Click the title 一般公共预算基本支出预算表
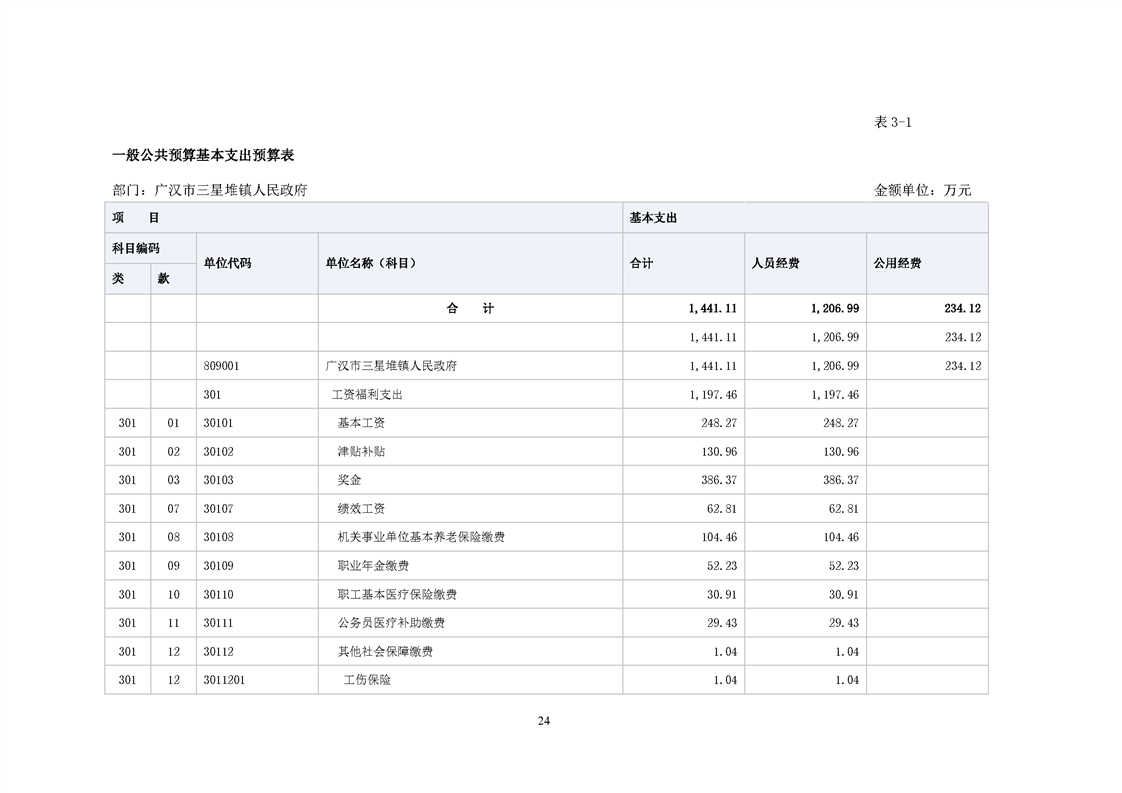 point(203,155)
